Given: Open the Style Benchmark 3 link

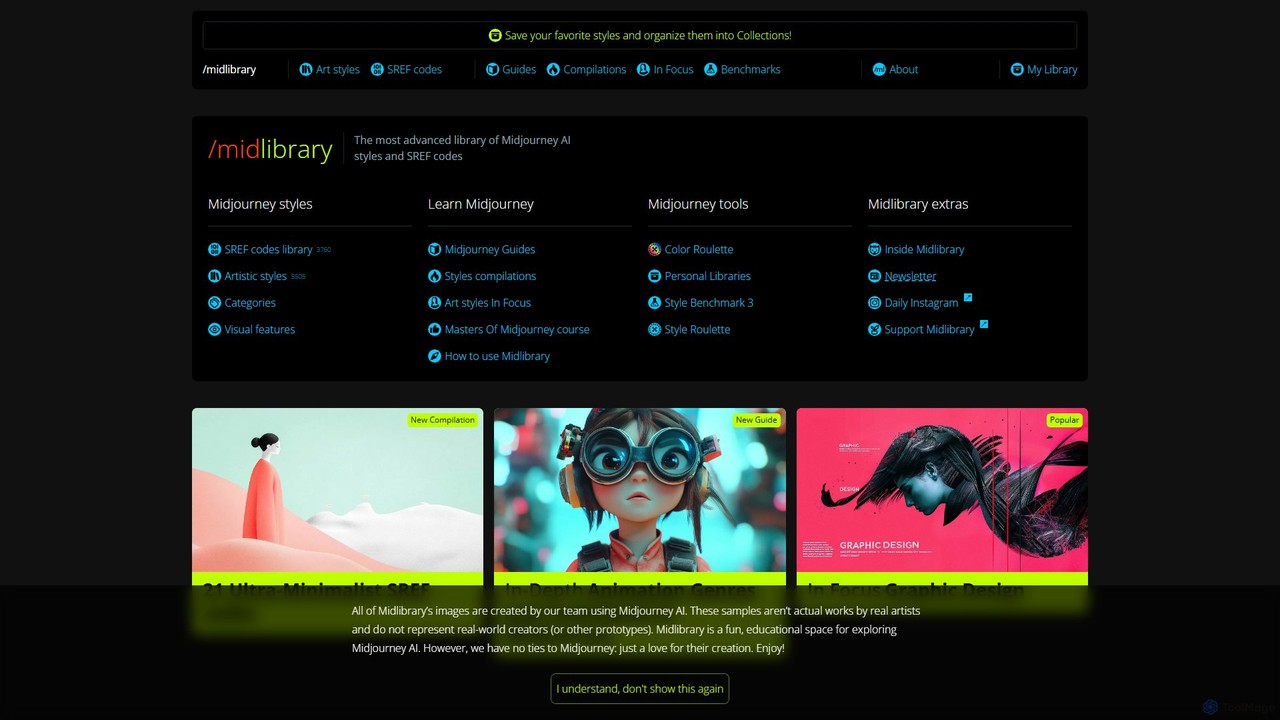Looking at the screenshot, I should [x=709, y=302].
